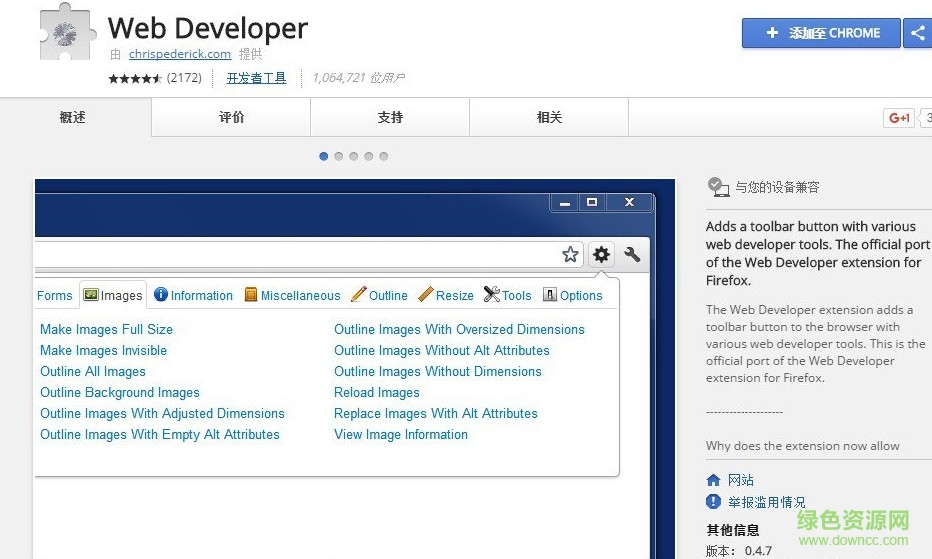Screen dimensions: 932x559
Task: Switch to the 评价 tab
Action: click(x=231, y=117)
